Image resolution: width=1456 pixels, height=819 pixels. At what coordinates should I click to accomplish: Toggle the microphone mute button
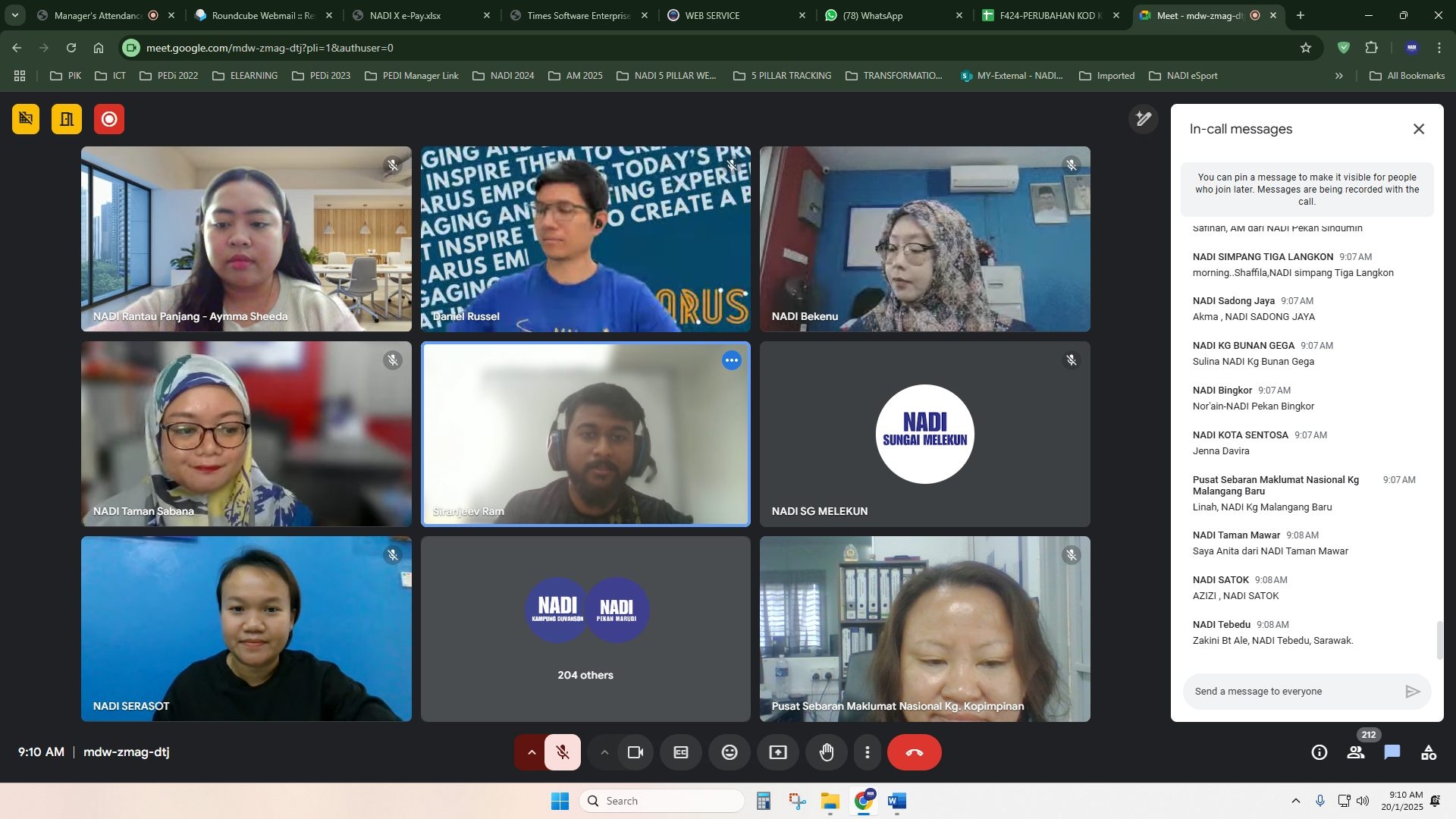563,752
